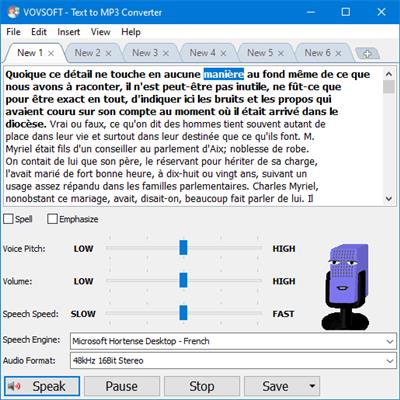Start reading with the Speak button
This screenshot has height=400, width=400.
click(x=42, y=386)
